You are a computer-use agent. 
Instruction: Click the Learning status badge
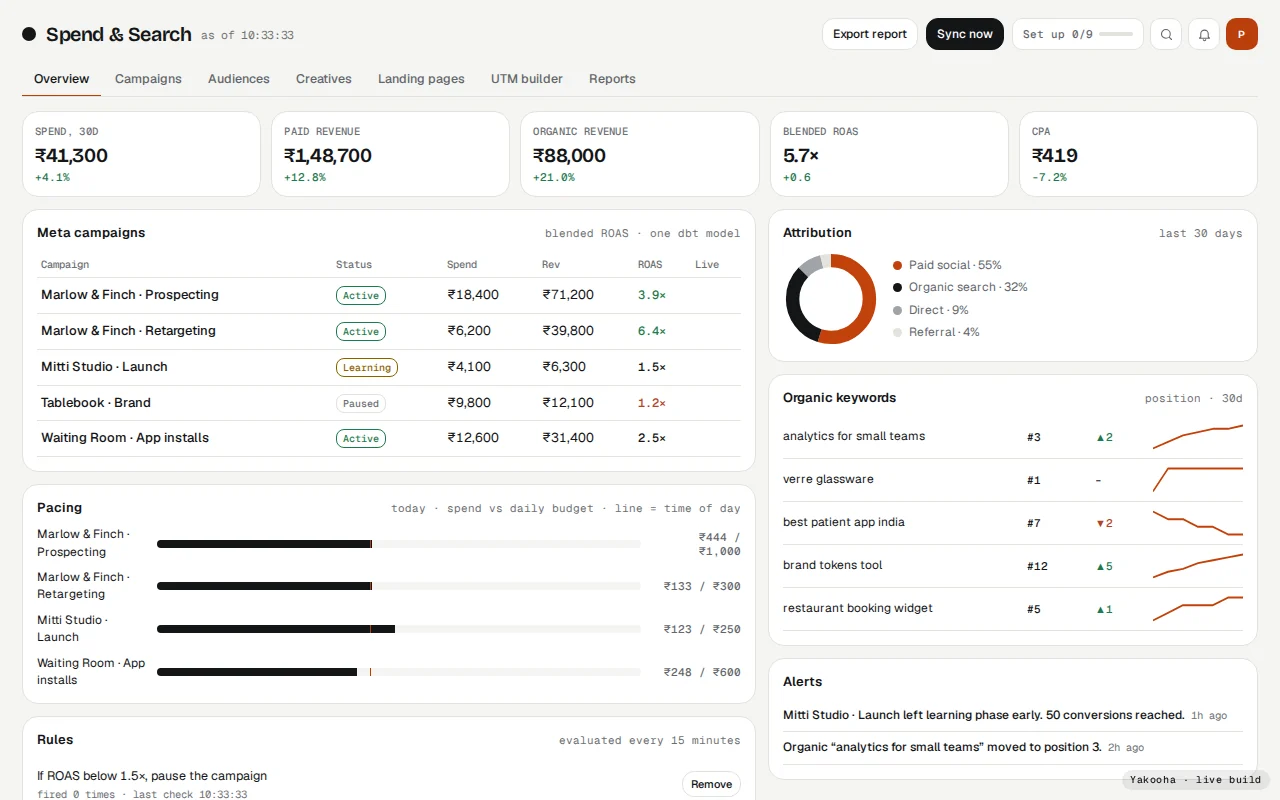[x=367, y=367]
